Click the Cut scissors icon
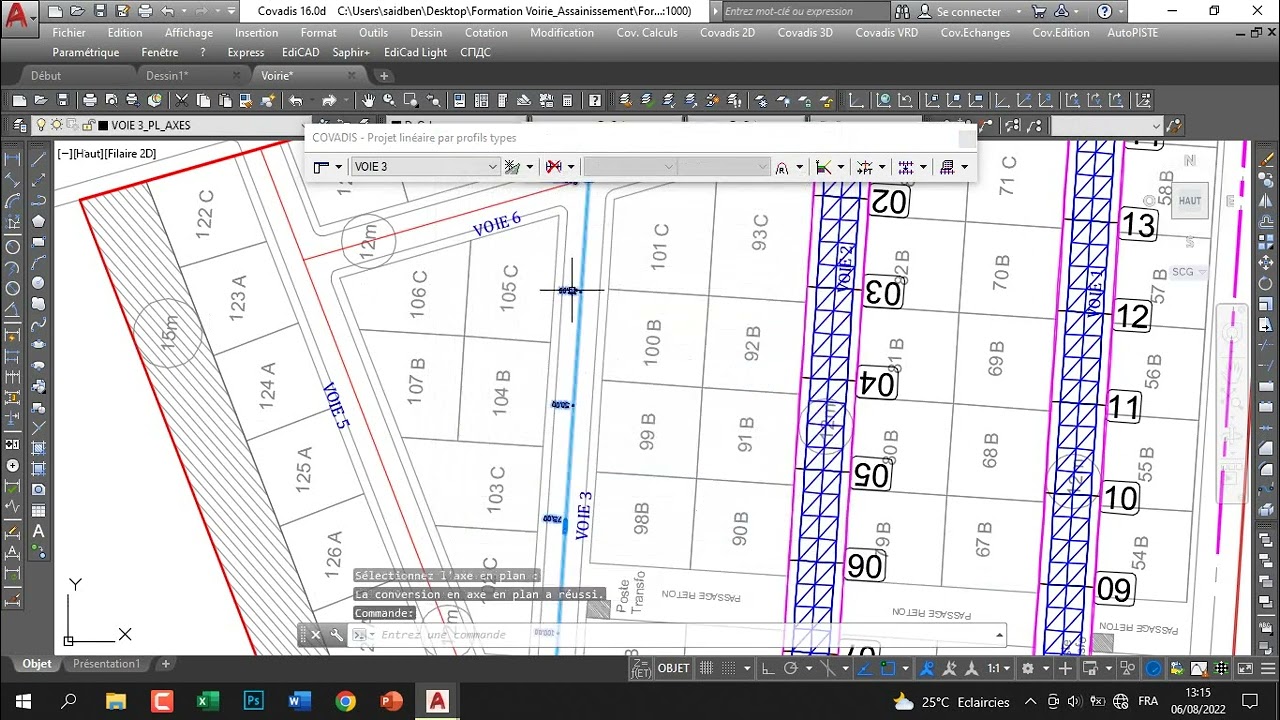 pyautogui.click(x=181, y=100)
